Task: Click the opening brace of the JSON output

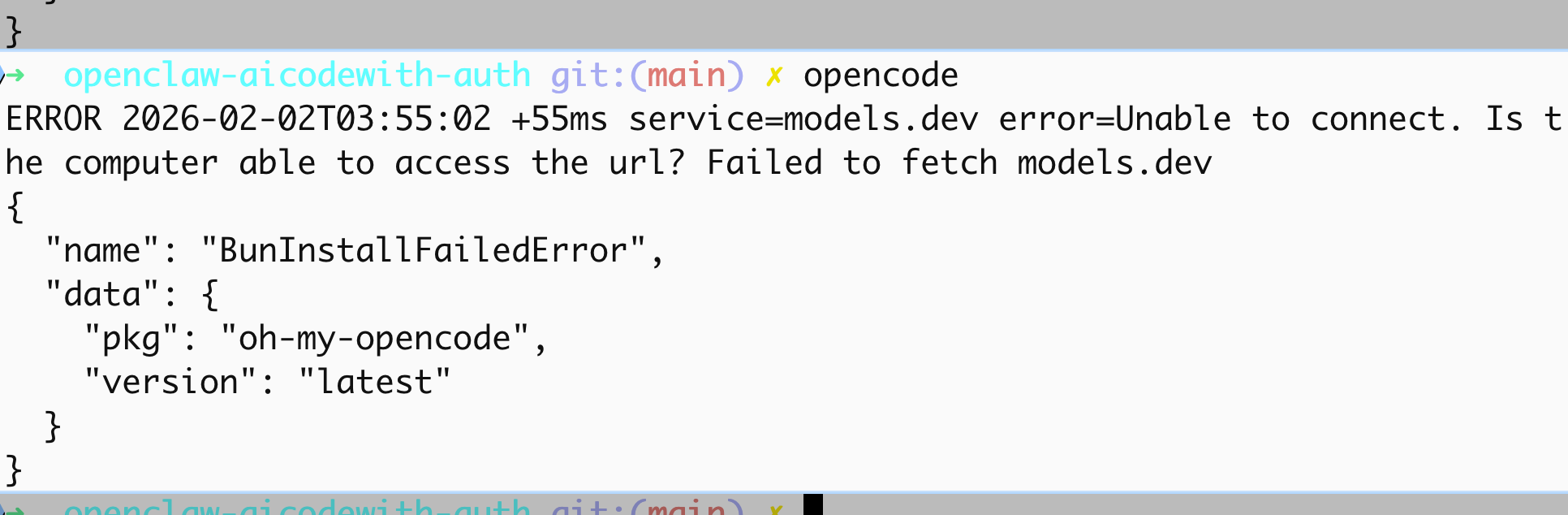Action: (x=15, y=207)
